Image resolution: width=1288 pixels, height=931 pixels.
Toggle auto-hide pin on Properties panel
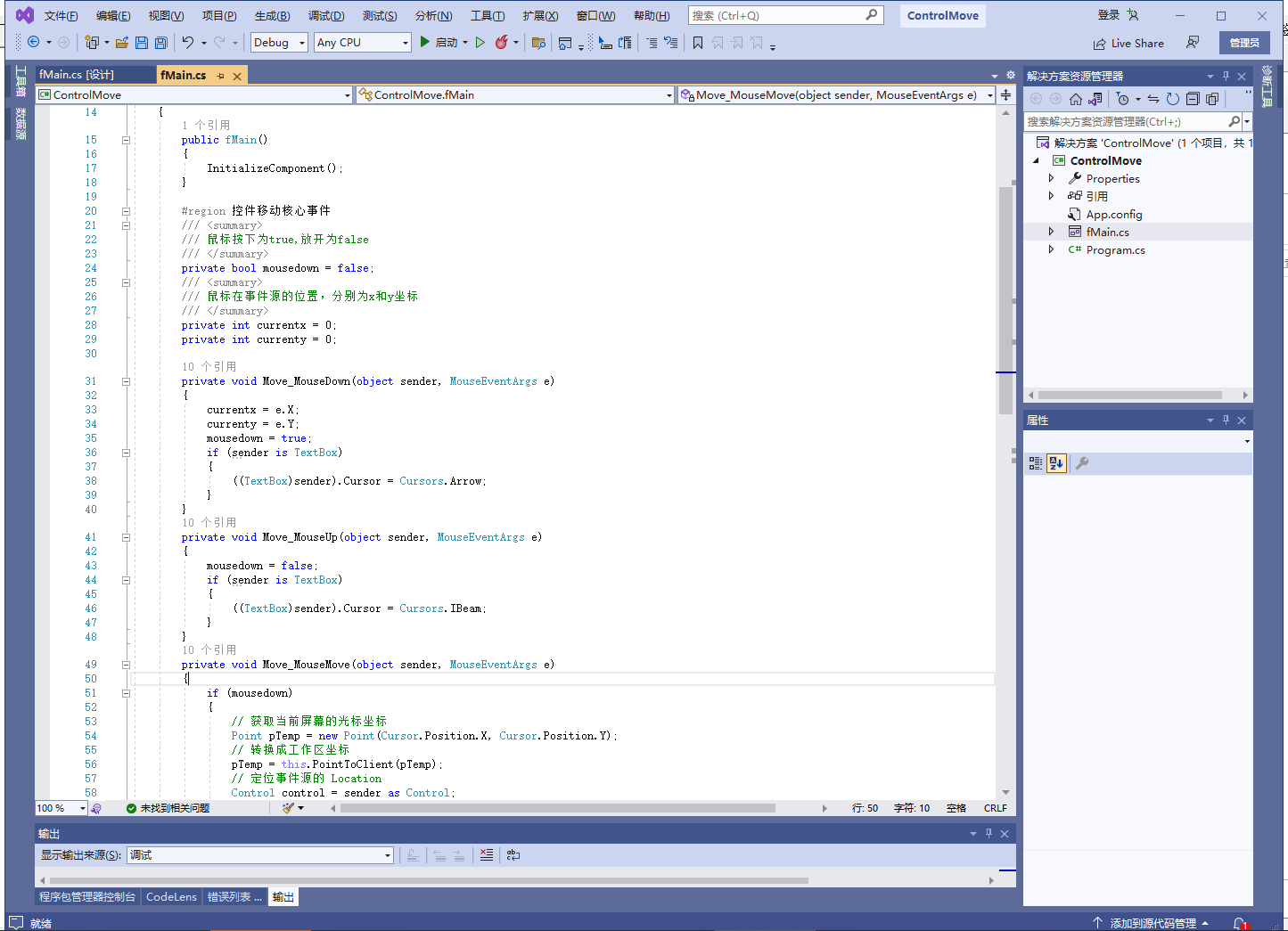(1226, 420)
